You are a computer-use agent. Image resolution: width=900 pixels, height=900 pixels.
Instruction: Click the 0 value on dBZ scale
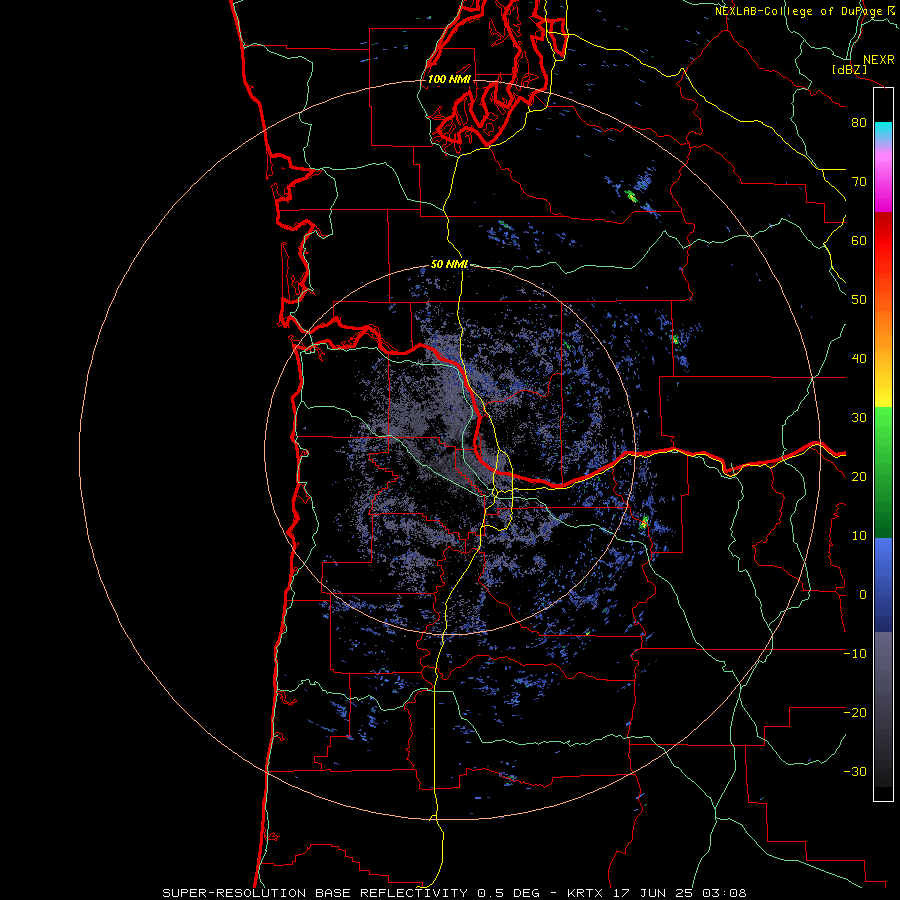point(863,595)
